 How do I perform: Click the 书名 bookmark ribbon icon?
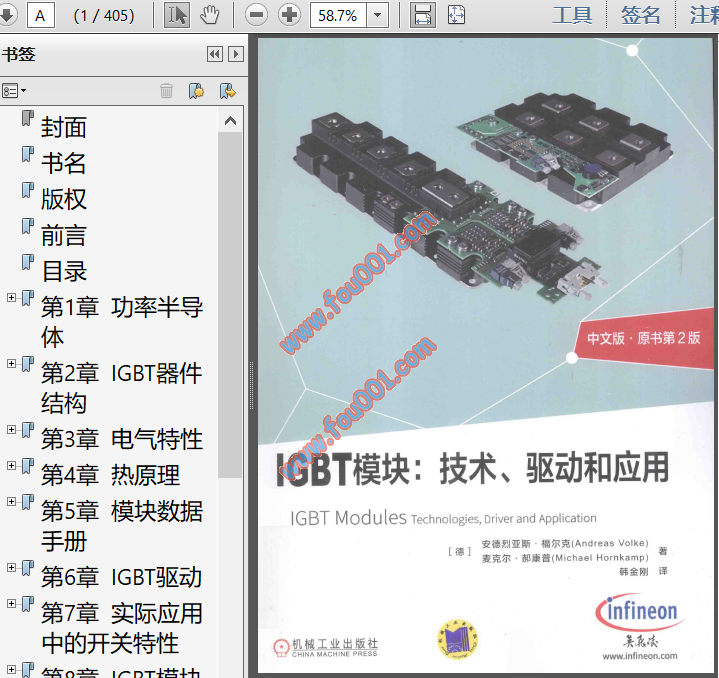(x=28, y=154)
